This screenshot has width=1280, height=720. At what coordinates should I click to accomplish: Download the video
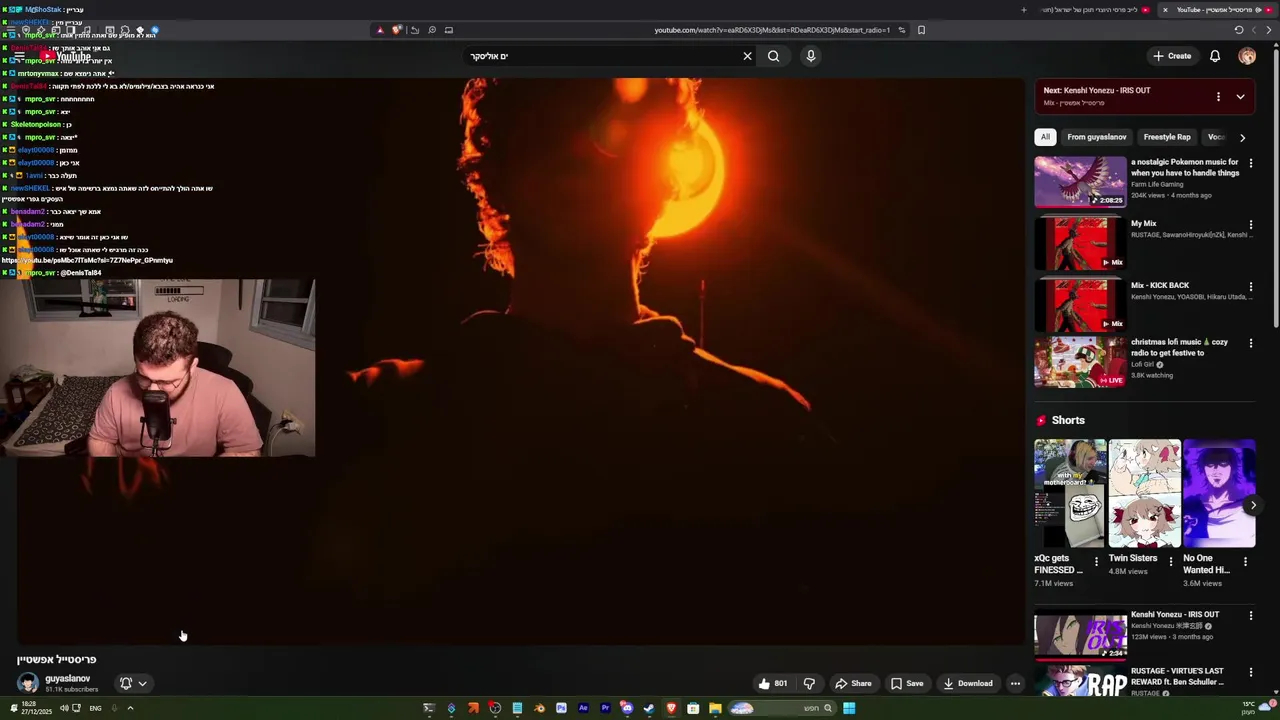tap(967, 684)
